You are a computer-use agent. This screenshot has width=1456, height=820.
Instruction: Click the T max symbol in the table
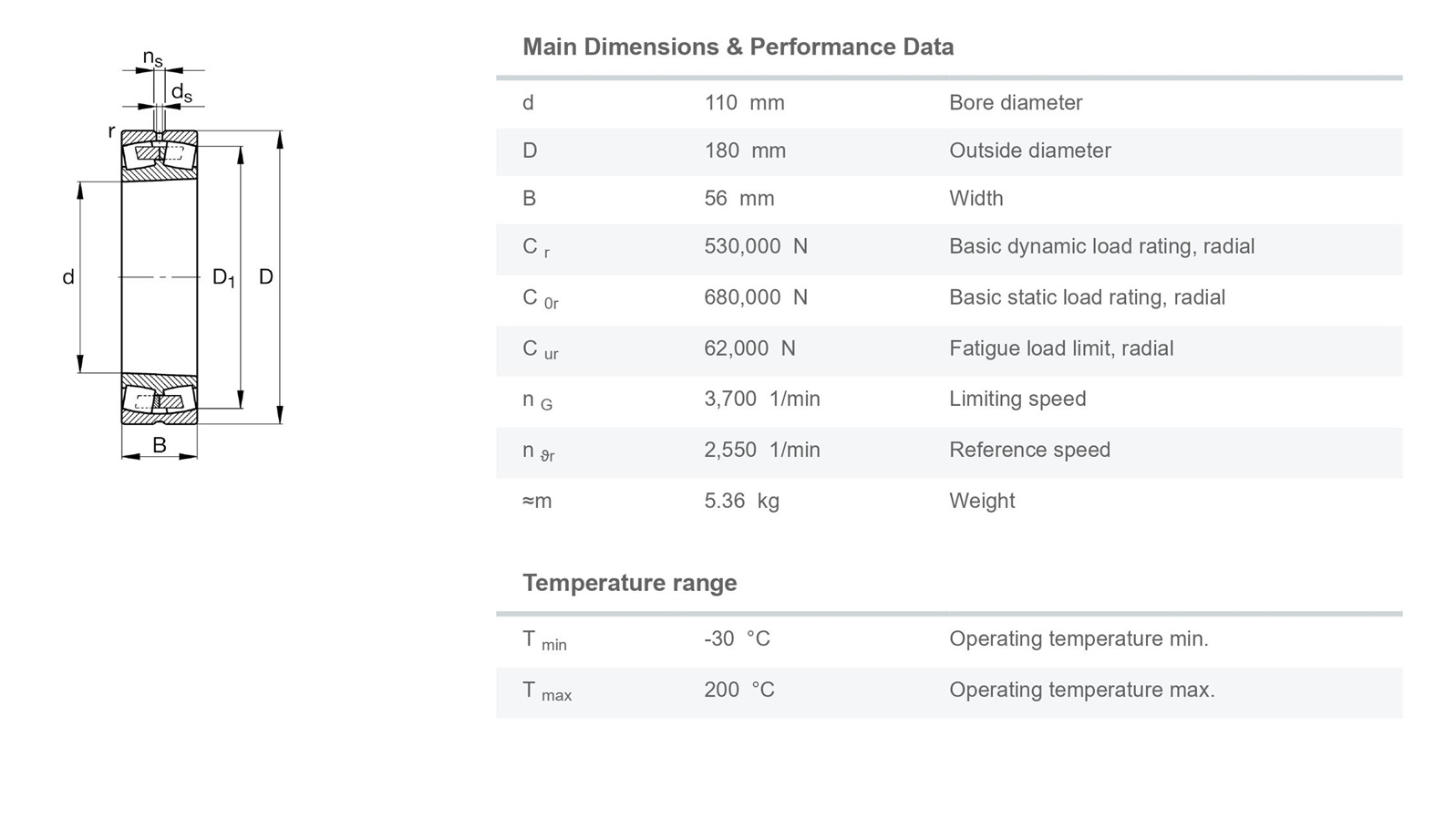(x=546, y=691)
